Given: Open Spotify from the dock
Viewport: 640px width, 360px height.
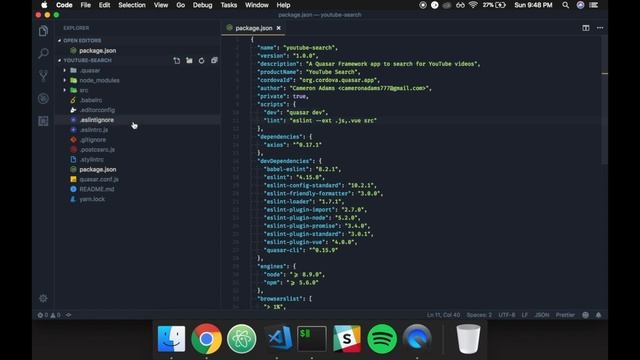Looking at the screenshot, I should click(382, 338).
